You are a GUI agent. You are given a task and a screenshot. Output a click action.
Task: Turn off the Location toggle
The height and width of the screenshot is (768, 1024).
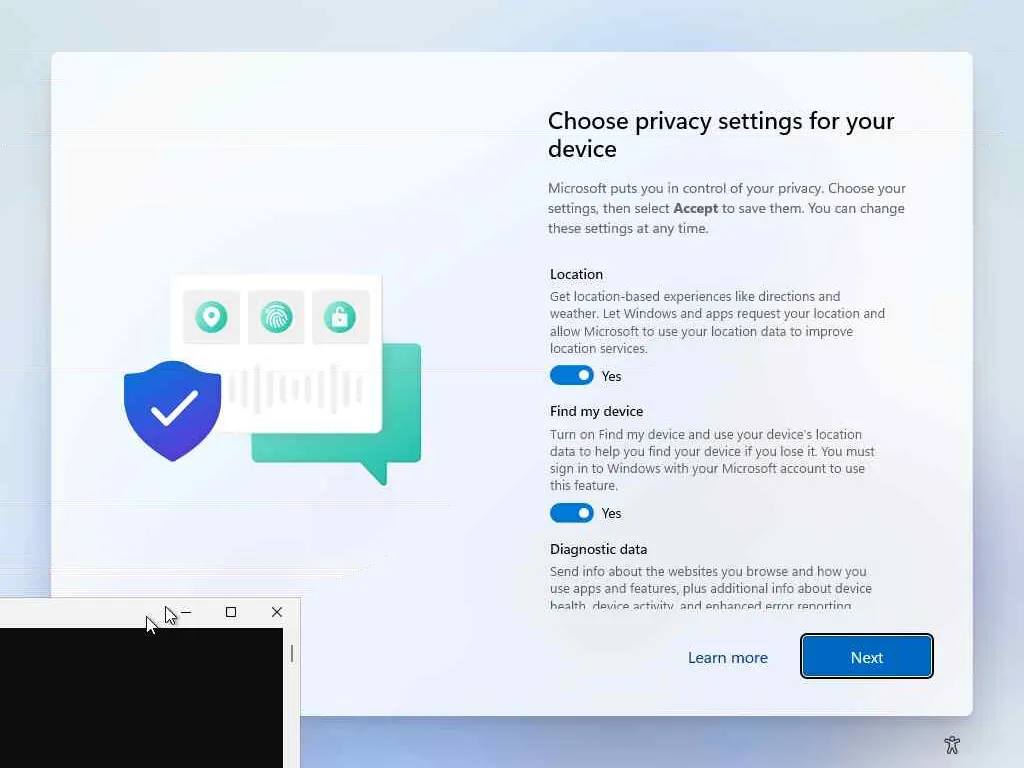[571, 376]
